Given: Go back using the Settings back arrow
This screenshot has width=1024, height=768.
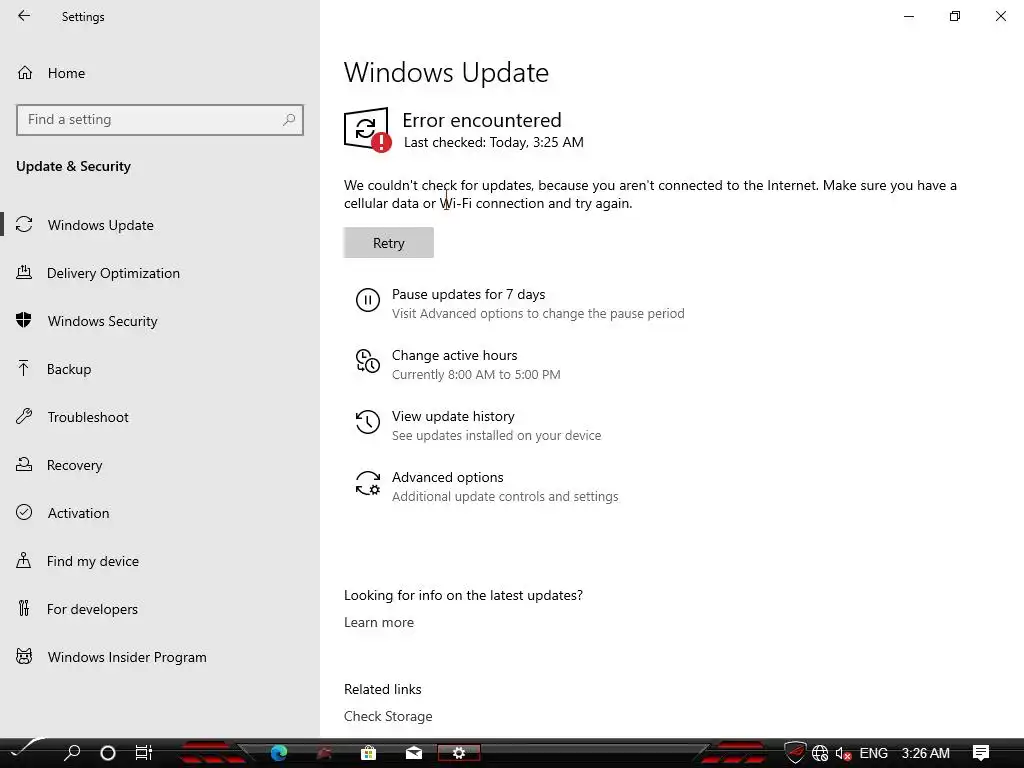Looking at the screenshot, I should (x=24, y=16).
